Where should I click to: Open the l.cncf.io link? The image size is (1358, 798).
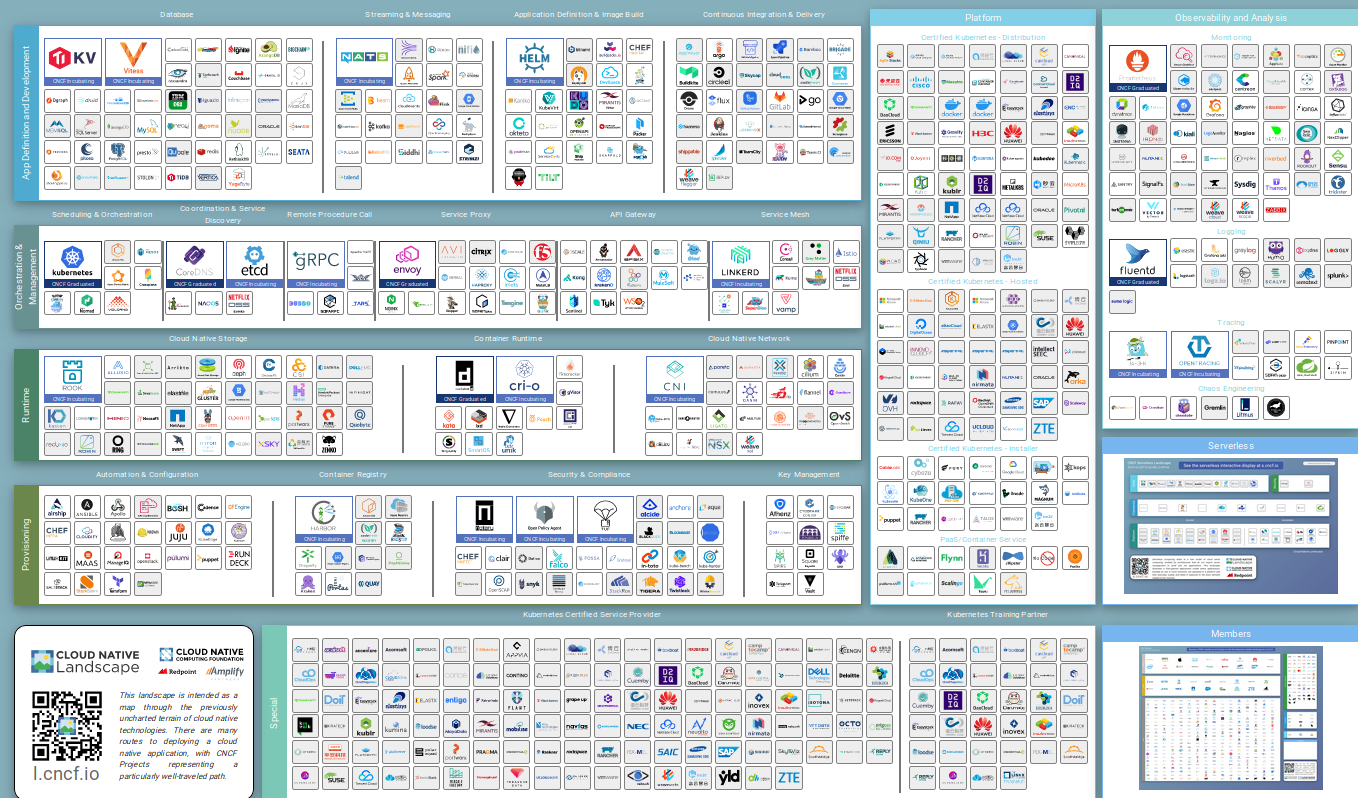(67, 773)
